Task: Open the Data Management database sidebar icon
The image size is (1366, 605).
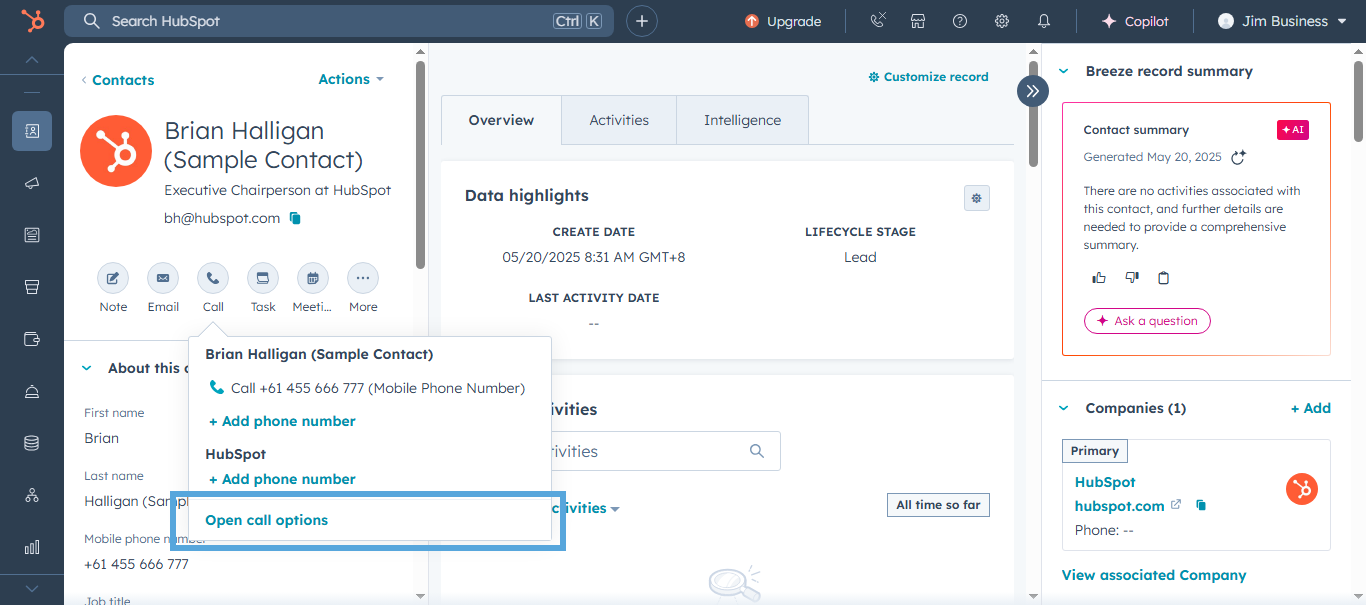Action: click(32, 443)
